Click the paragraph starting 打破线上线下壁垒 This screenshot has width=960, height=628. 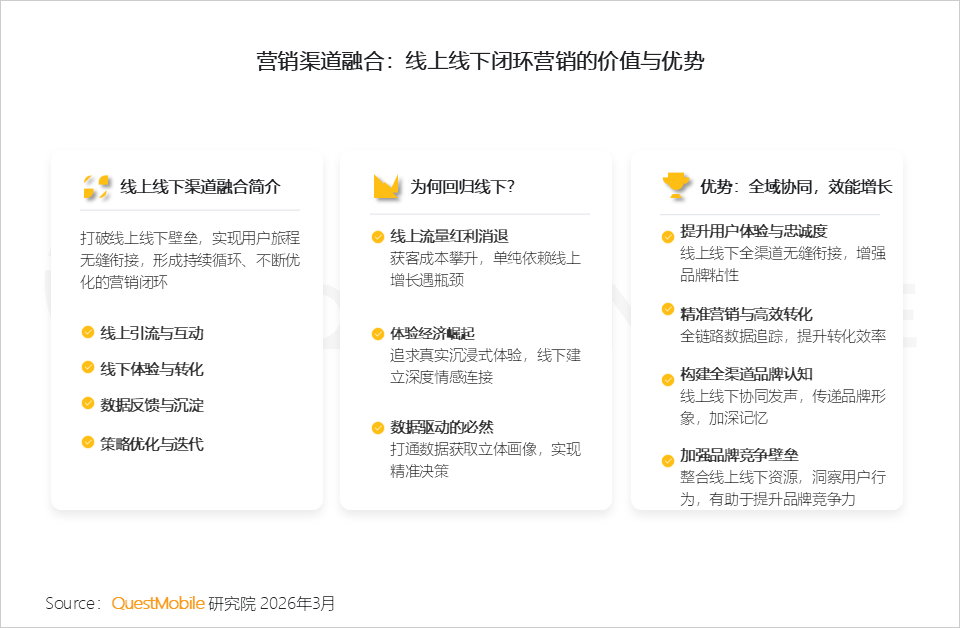(x=190, y=260)
